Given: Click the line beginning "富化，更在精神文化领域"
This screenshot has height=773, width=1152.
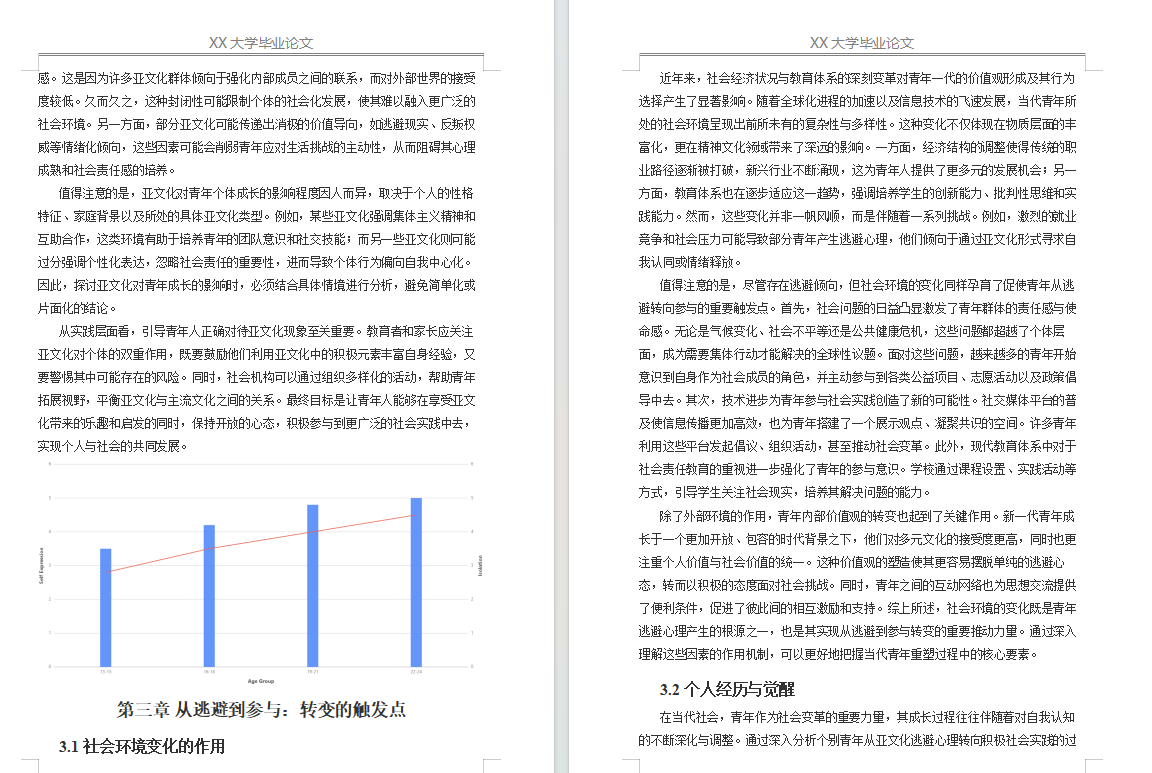Looking at the screenshot, I should (x=857, y=147).
